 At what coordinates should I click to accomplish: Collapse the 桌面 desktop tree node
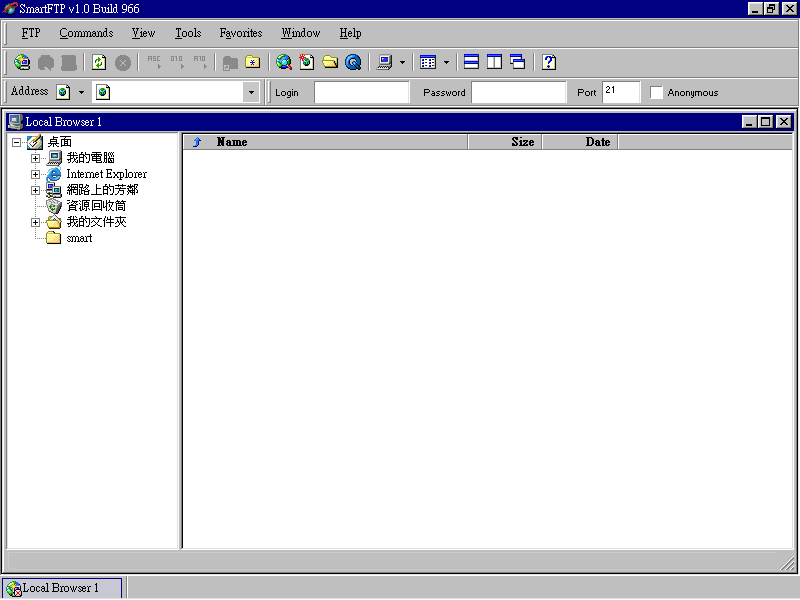16,142
